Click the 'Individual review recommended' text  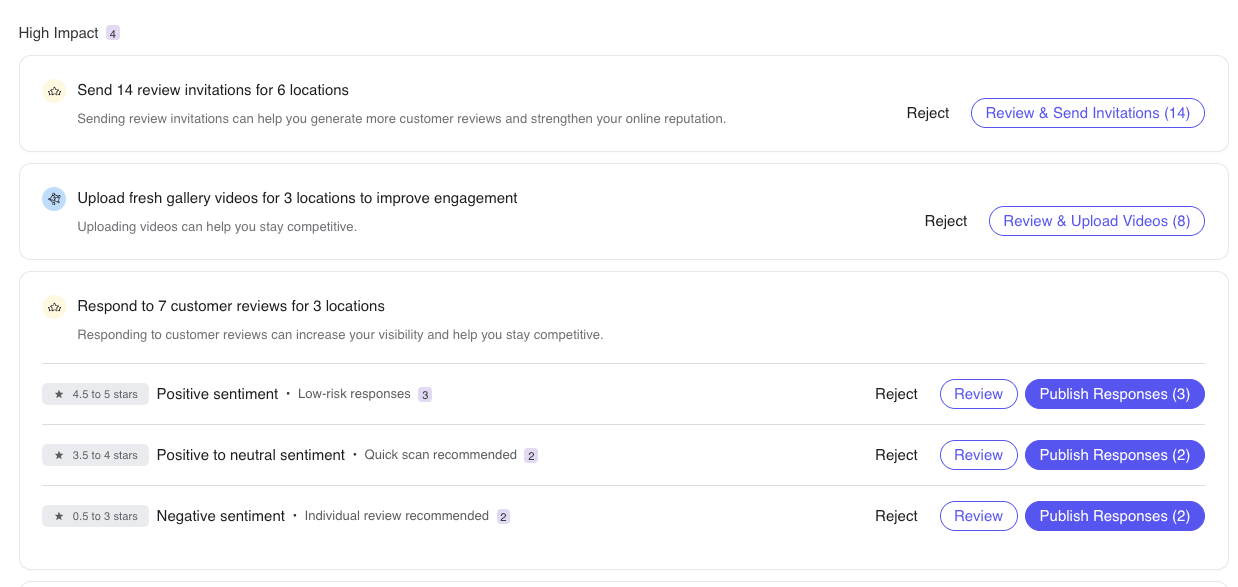coord(397,516)
